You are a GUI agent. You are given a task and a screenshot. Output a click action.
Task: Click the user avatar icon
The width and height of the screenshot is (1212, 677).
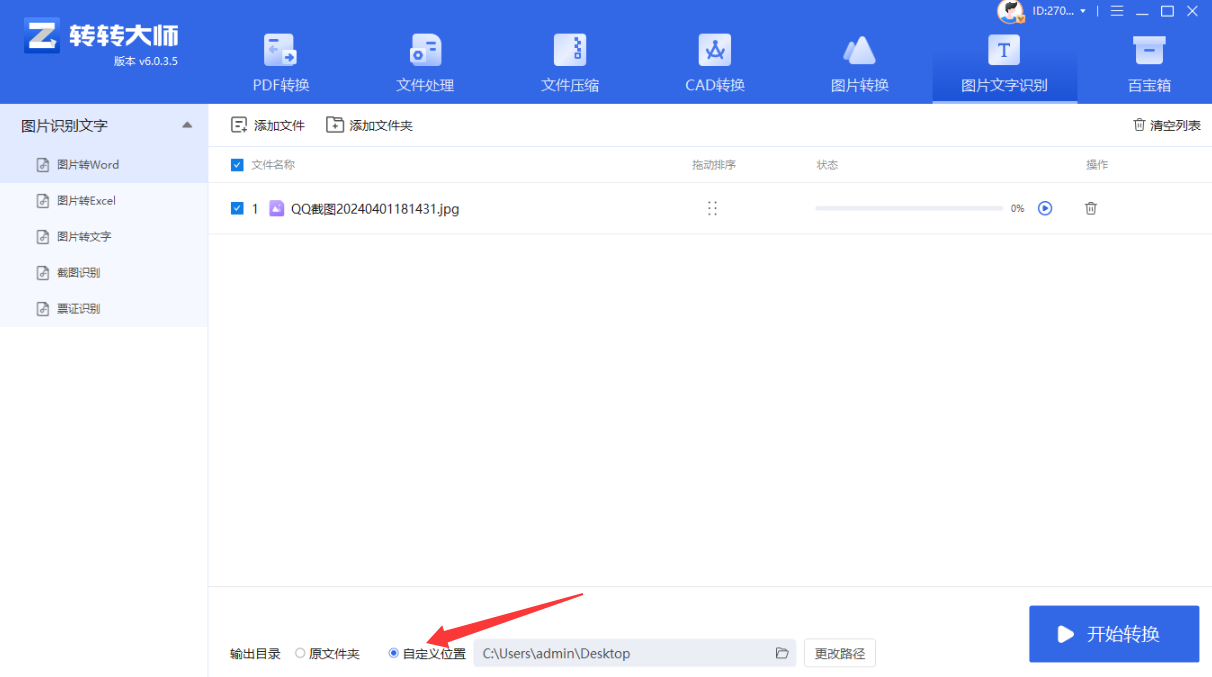[x=1011, y=11]
